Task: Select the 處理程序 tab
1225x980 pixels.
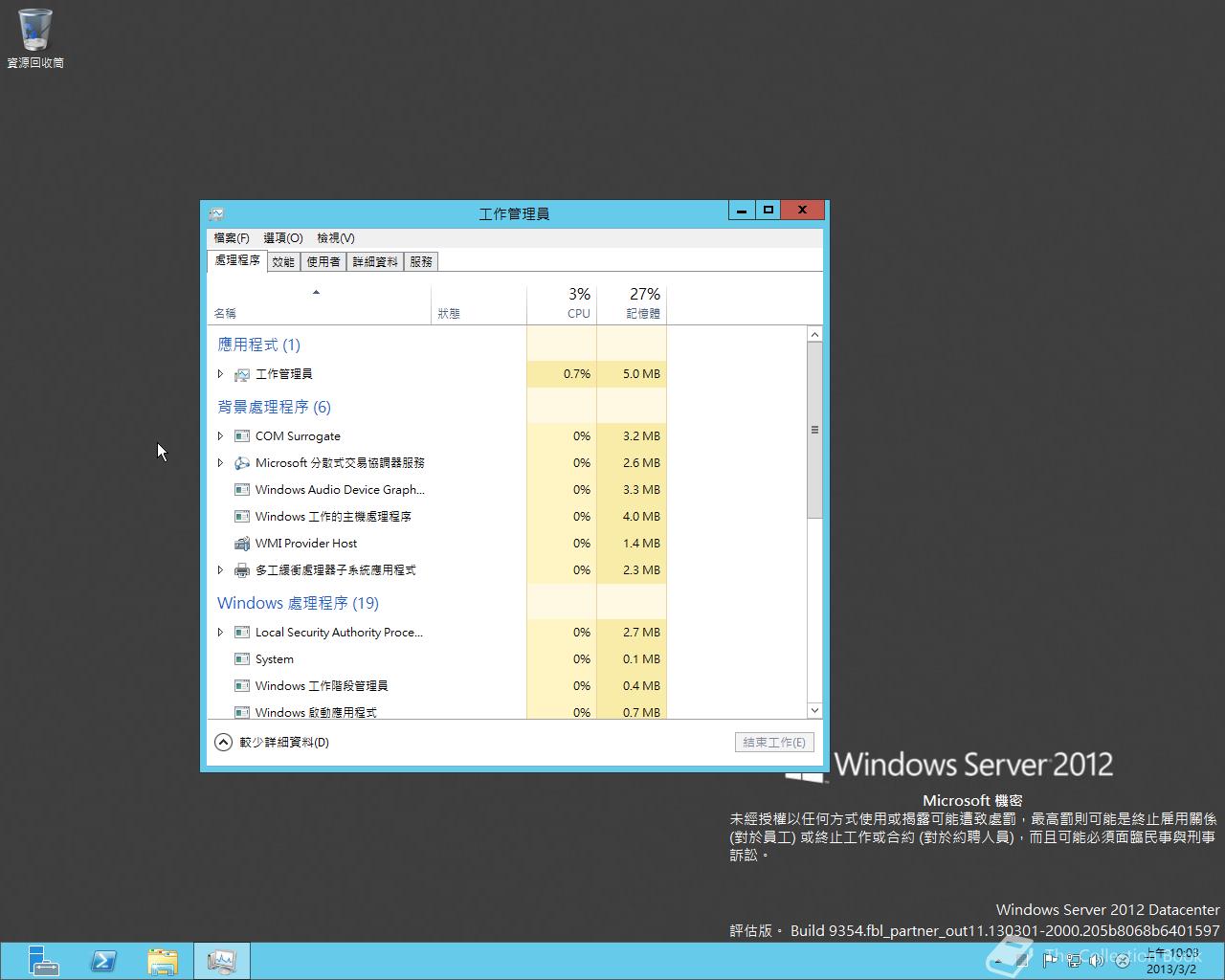Action: pyautogui.click(x=237, y=260)
